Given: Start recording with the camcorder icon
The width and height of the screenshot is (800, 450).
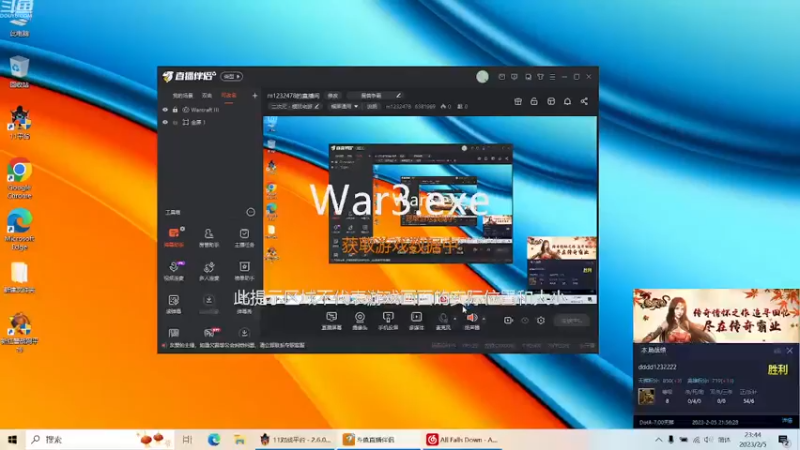Looking at the screenshot, I should (508, 320).
